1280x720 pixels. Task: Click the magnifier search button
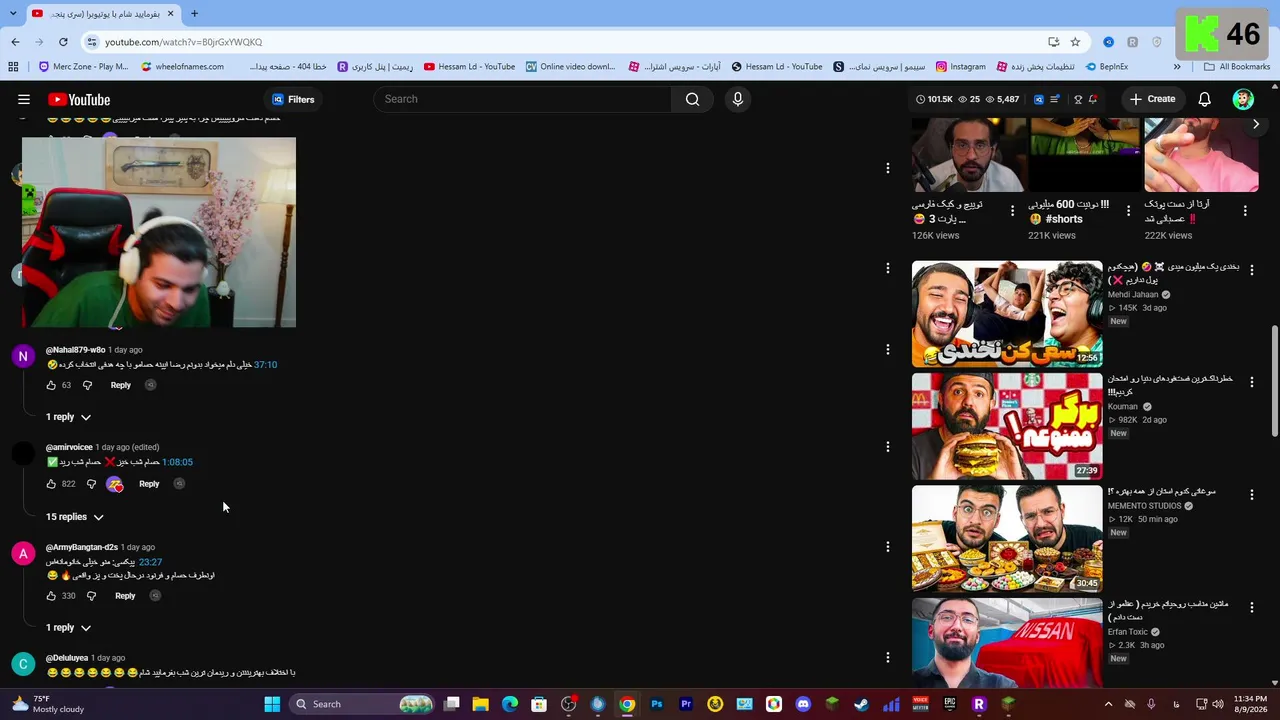[x=692, y=99]
